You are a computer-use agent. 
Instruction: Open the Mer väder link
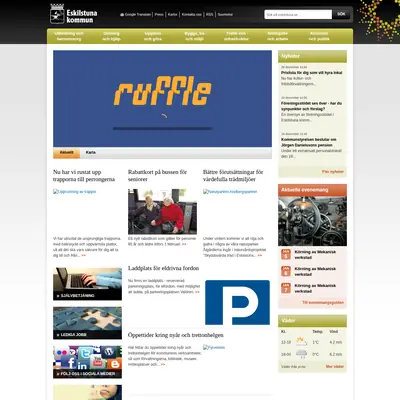point(335,366)
